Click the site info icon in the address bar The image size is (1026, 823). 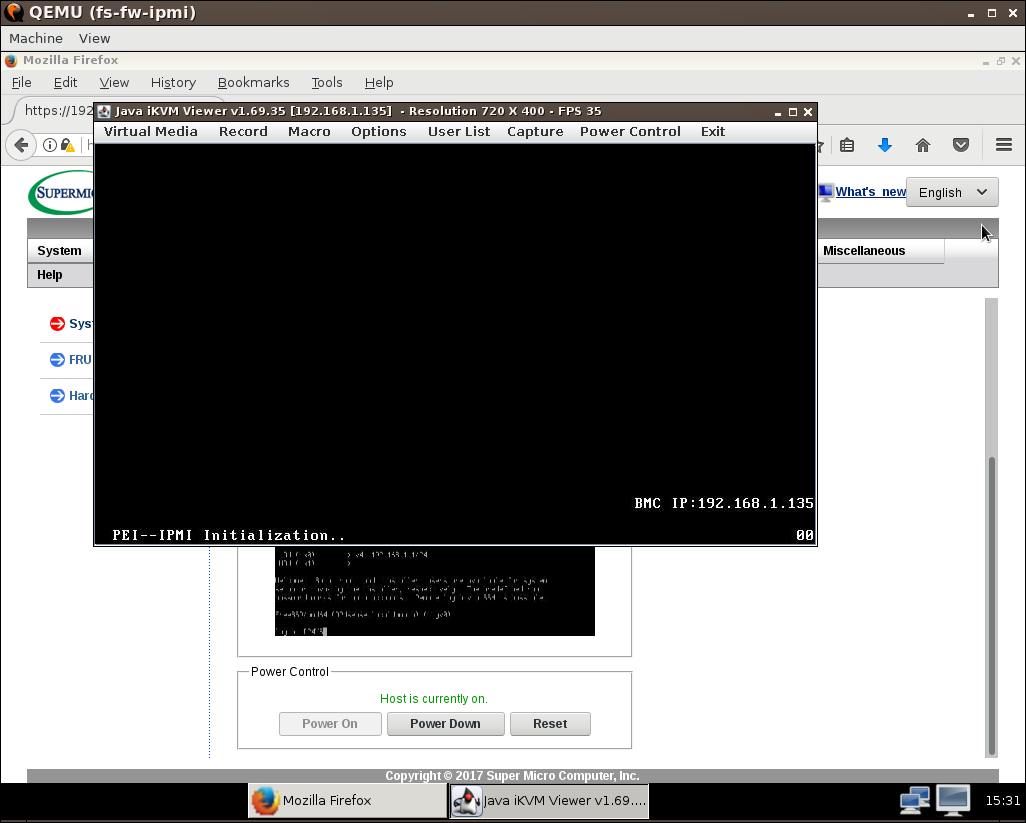(49, 145)
